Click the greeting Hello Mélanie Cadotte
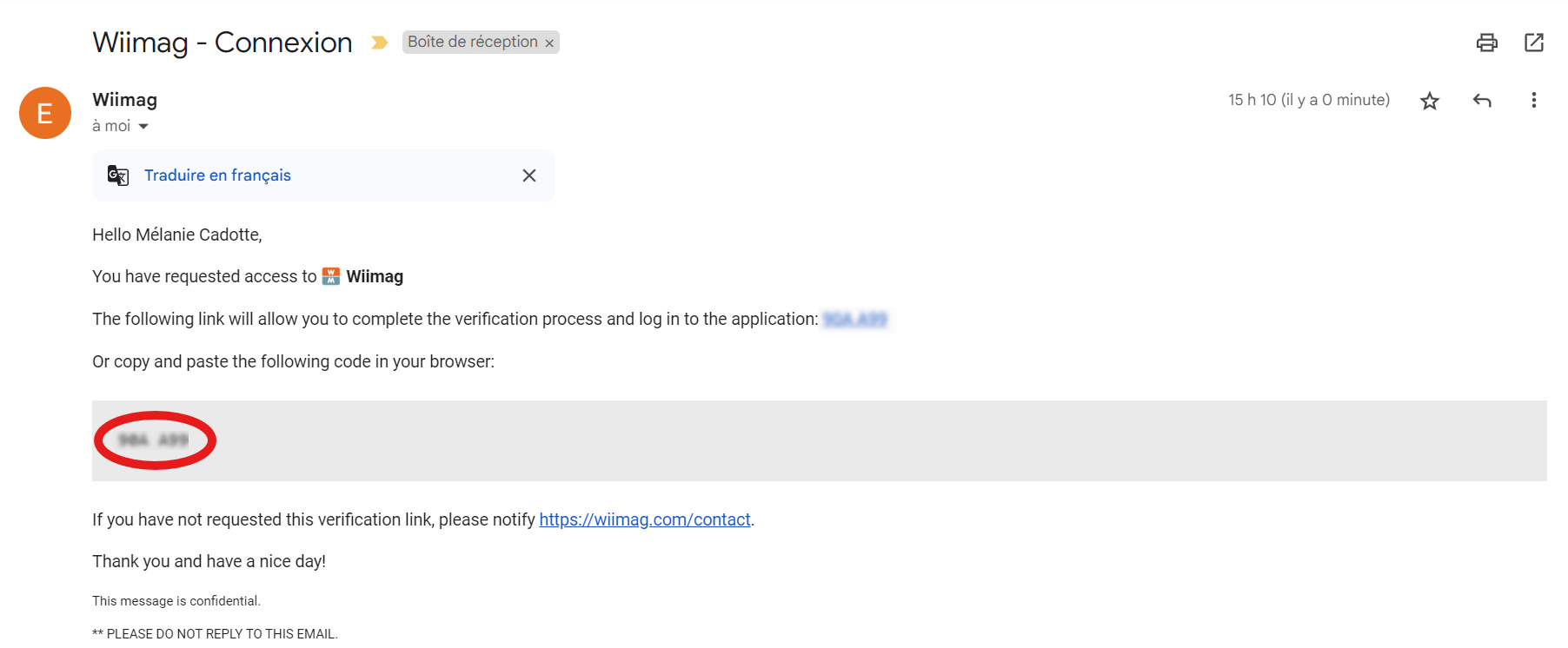Screen dimensions: 1568x648 tap(177, 235)
